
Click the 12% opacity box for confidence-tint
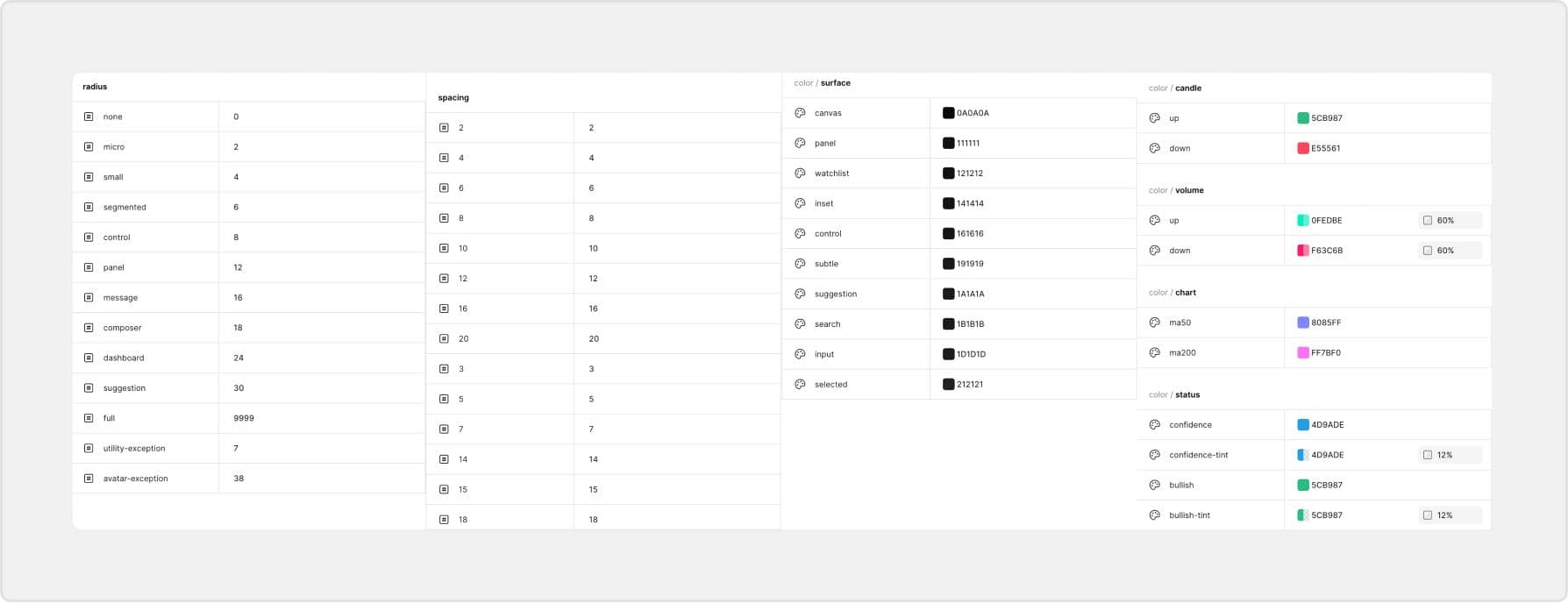(1450, 455)
